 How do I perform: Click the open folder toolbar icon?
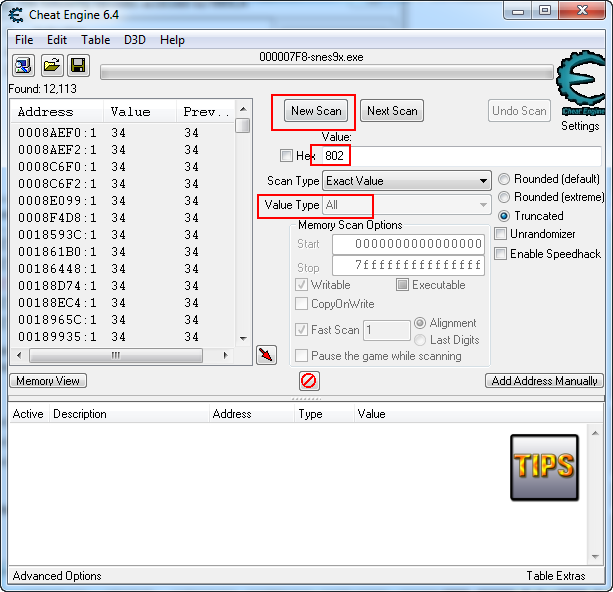click(x=52, y=65)
